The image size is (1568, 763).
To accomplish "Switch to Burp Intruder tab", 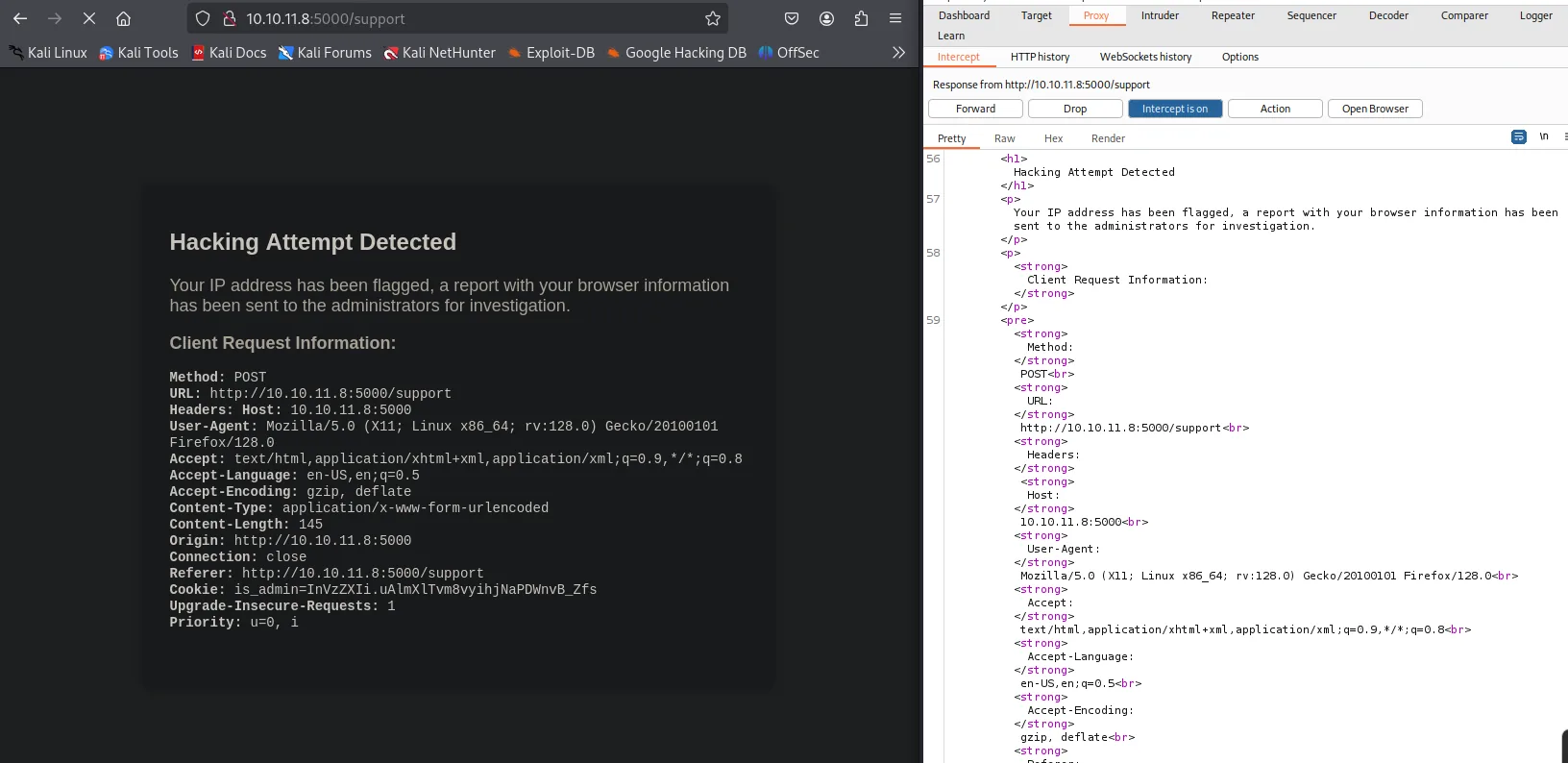I will (1160, 15).
